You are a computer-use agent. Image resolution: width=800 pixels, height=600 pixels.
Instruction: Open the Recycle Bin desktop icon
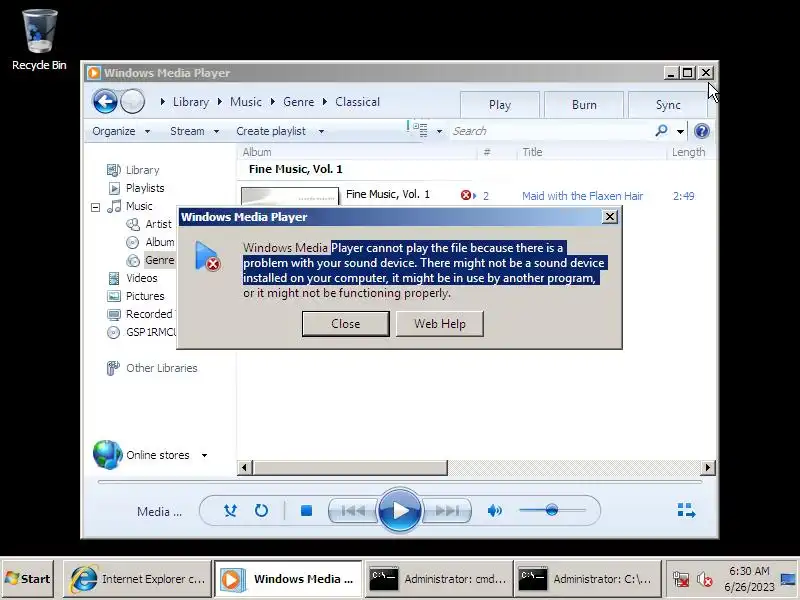click(x=39, y=40)
